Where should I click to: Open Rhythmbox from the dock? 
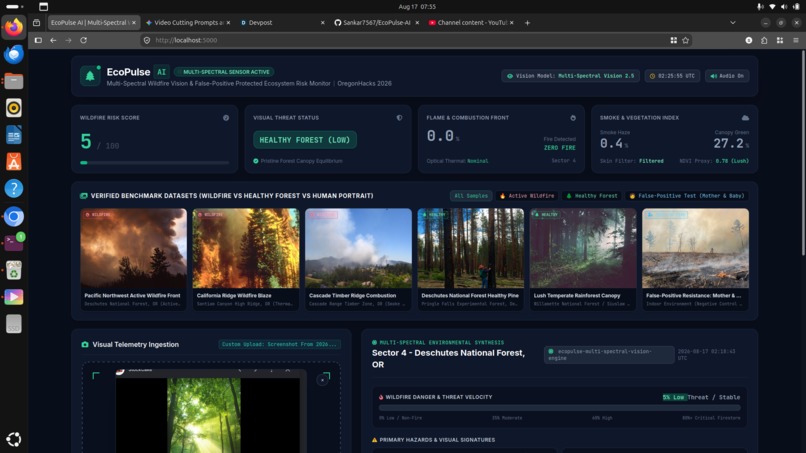(14, 108)
